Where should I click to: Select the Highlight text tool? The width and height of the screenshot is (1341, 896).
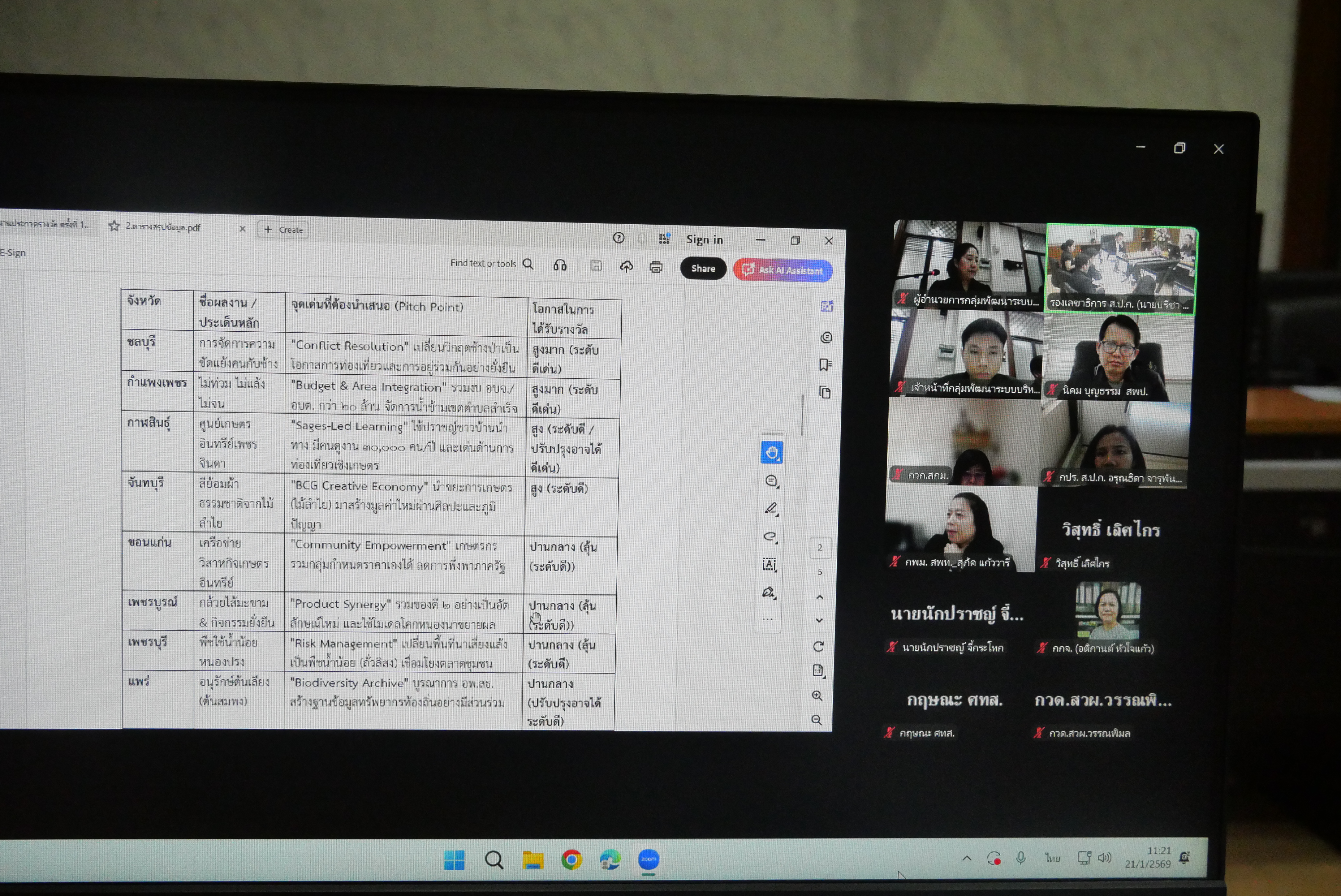pyautogui.click(x=772, y=508)
